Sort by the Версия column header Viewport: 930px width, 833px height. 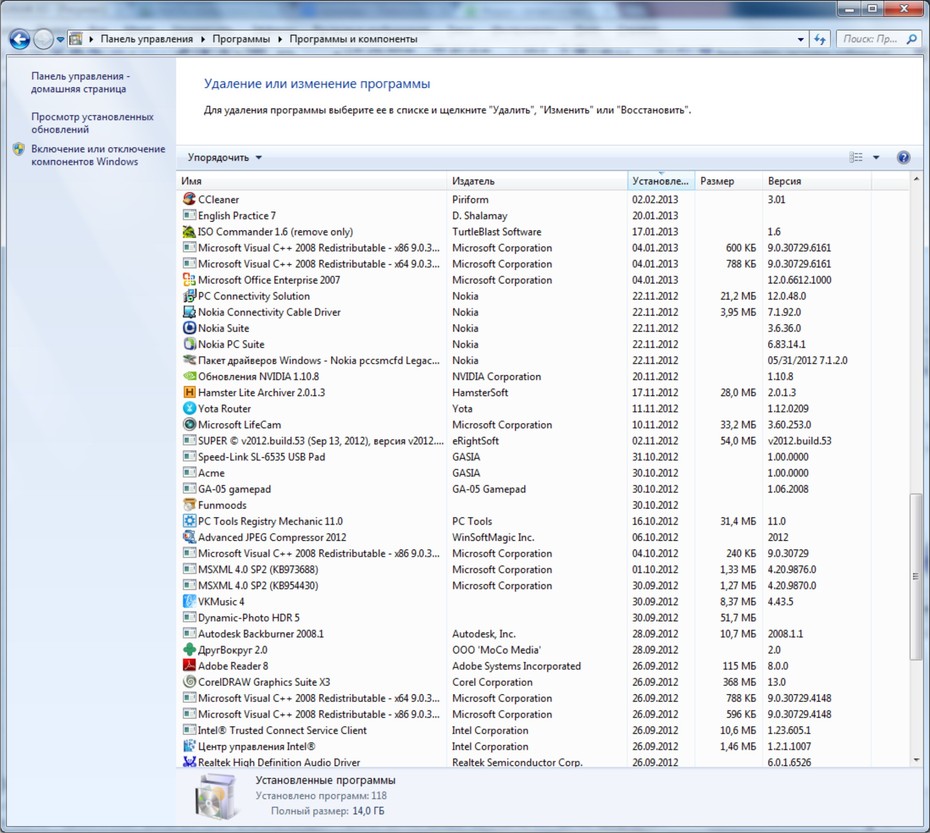817,181
